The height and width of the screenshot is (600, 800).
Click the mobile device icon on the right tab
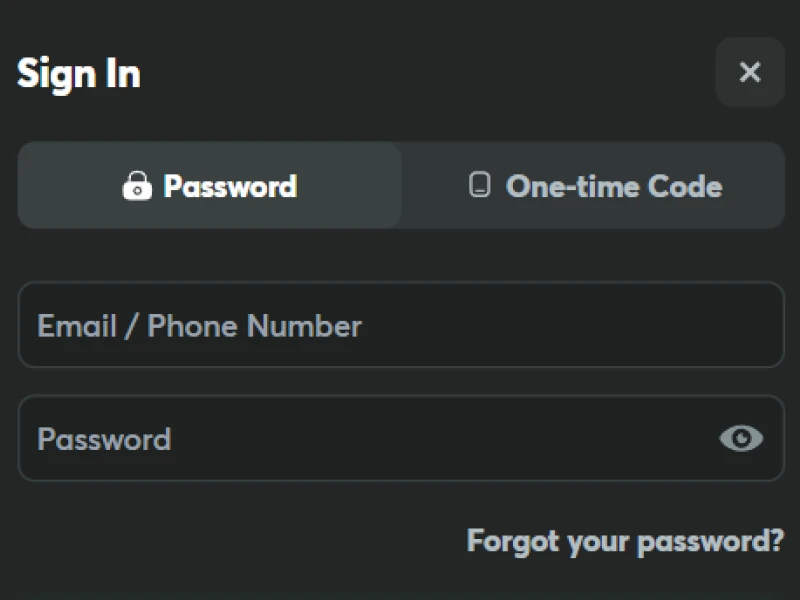click(479, 186)
